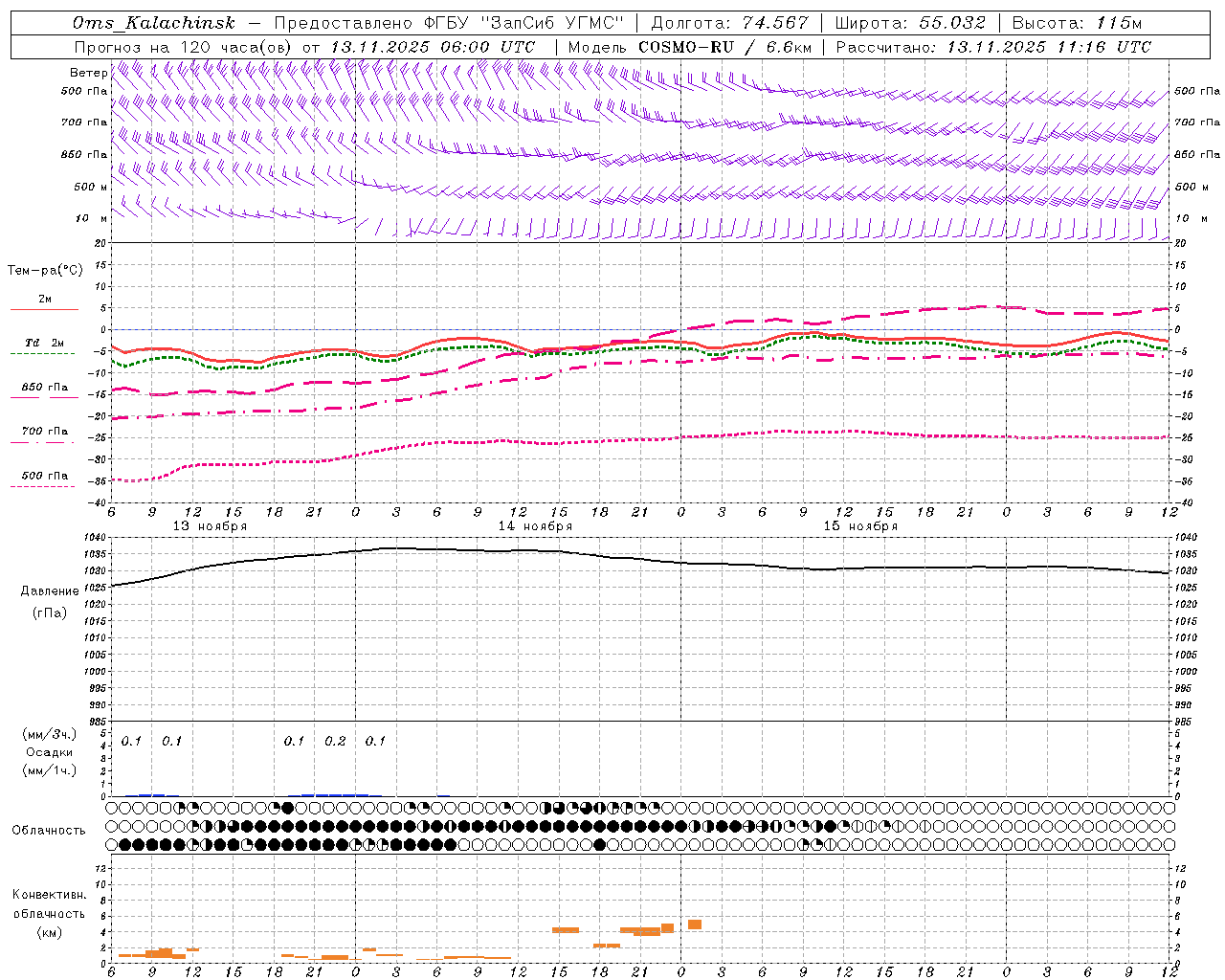
Task: Click the (гПа) unit under Давление
Action: pos(50,612)
